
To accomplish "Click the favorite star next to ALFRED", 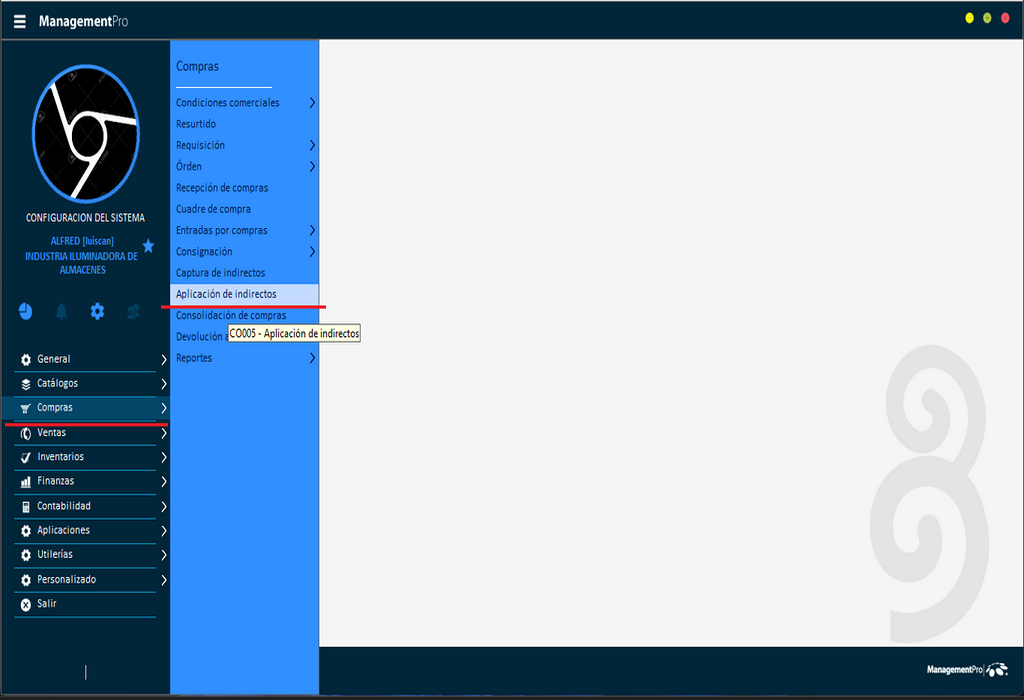I will (148, 245).
